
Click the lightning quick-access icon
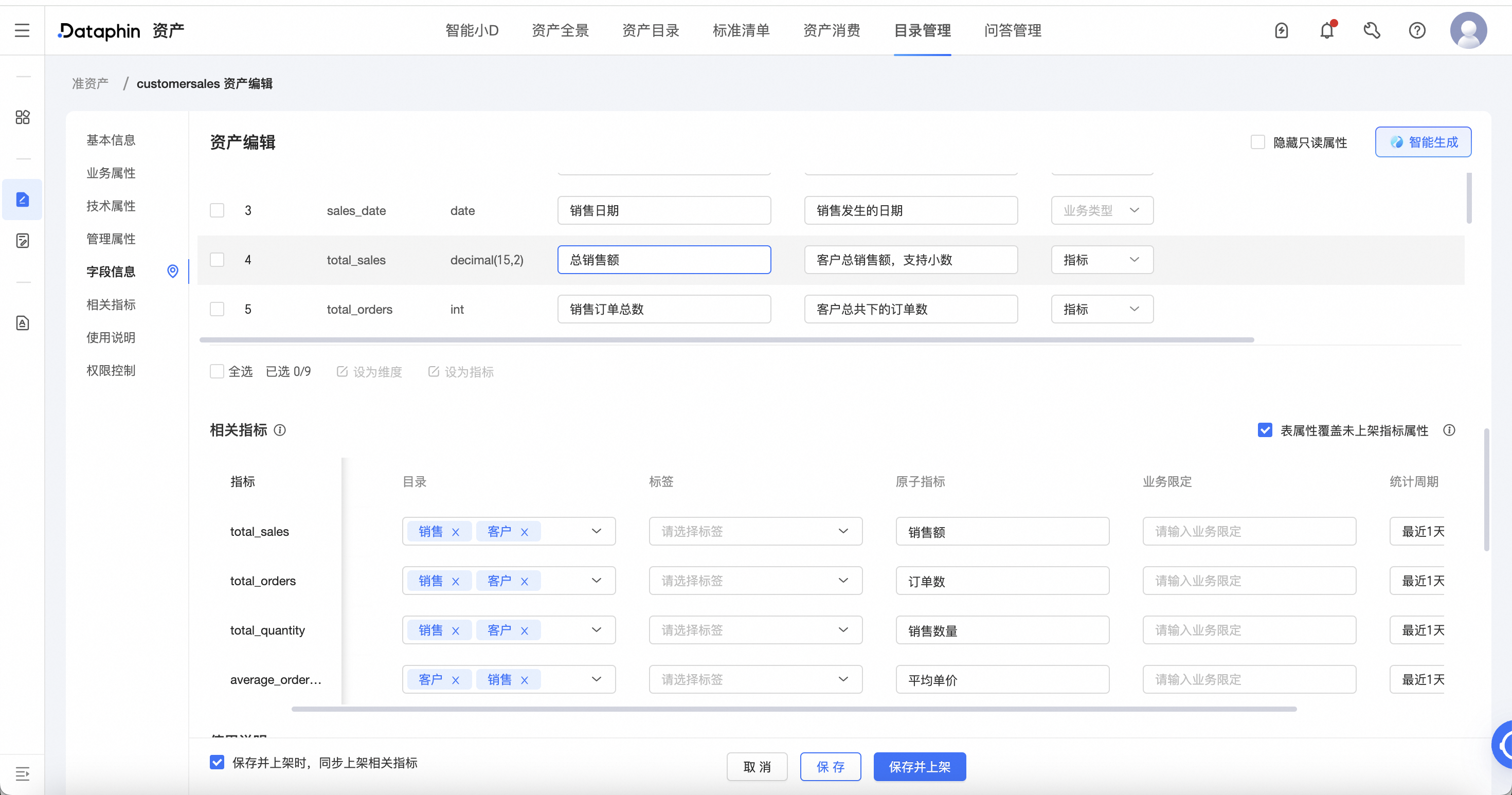(x=1282, y=30)
